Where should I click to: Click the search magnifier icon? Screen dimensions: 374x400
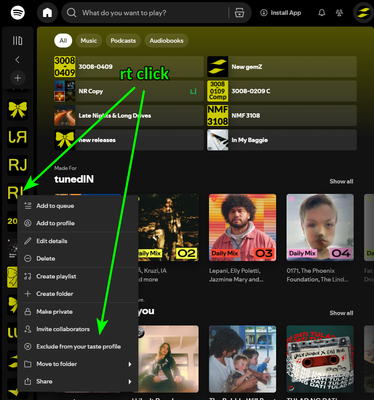[x=71, y=13]
